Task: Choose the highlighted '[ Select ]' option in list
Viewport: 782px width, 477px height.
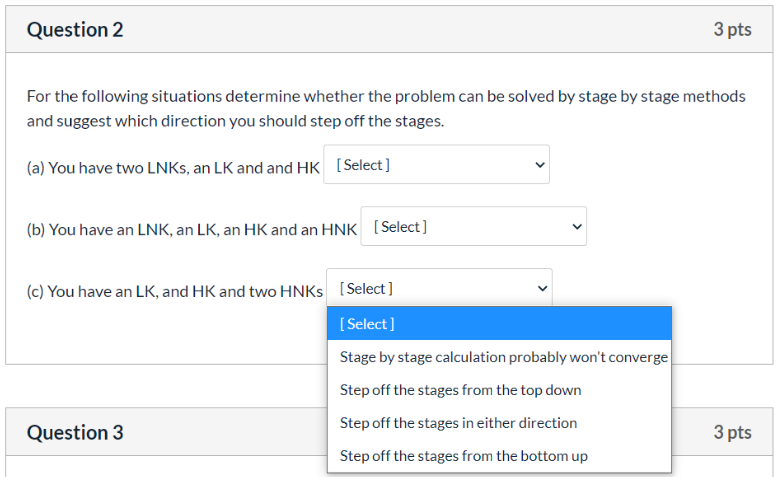Action: pos(499,324)
